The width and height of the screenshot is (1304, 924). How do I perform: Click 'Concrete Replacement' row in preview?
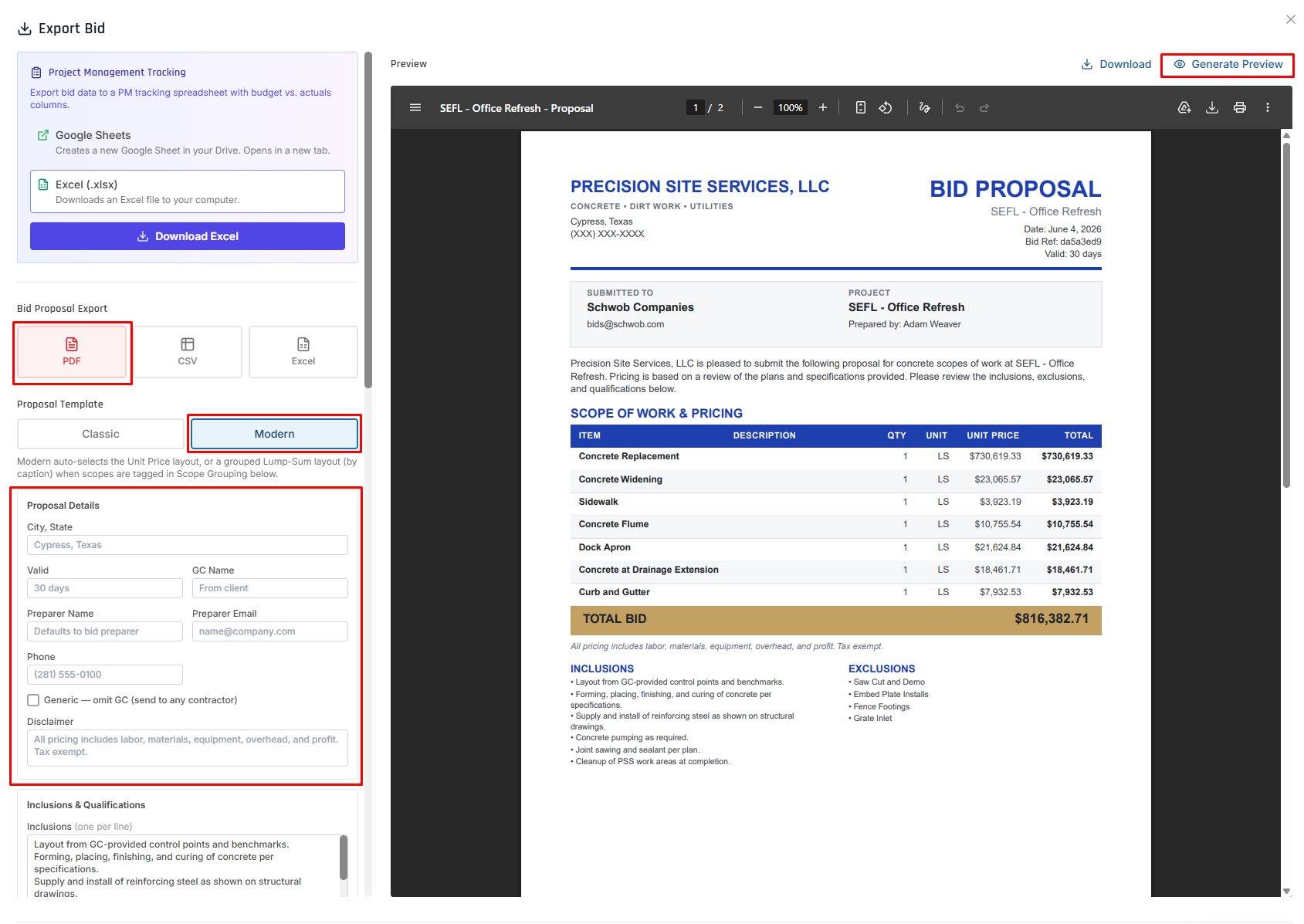(x=836, y=456)
